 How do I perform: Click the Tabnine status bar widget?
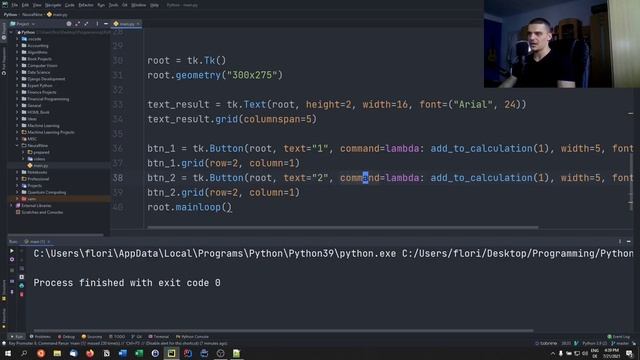pyautogui.click(x=546, y=343)
